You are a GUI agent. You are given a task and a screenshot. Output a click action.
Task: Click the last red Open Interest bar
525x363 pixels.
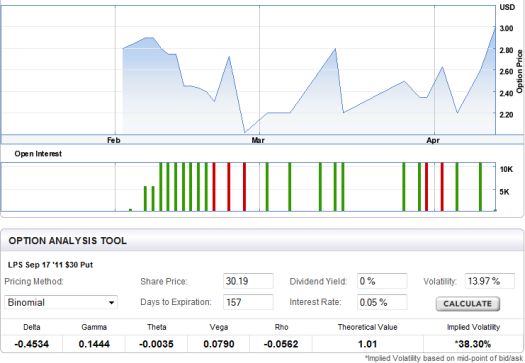(x=442, y=187)
